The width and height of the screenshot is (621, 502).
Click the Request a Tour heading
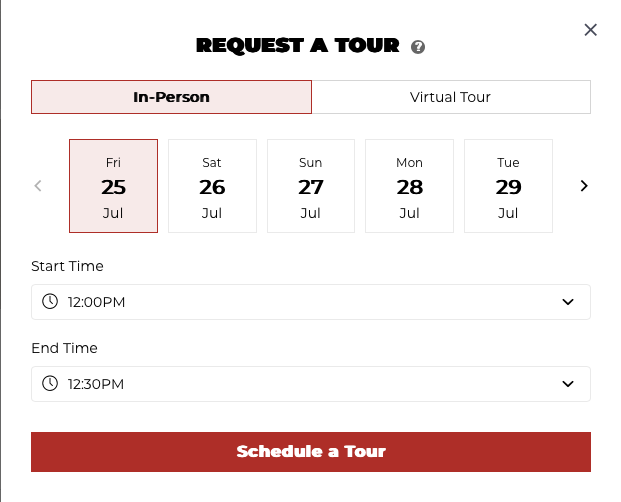(298, 46)
